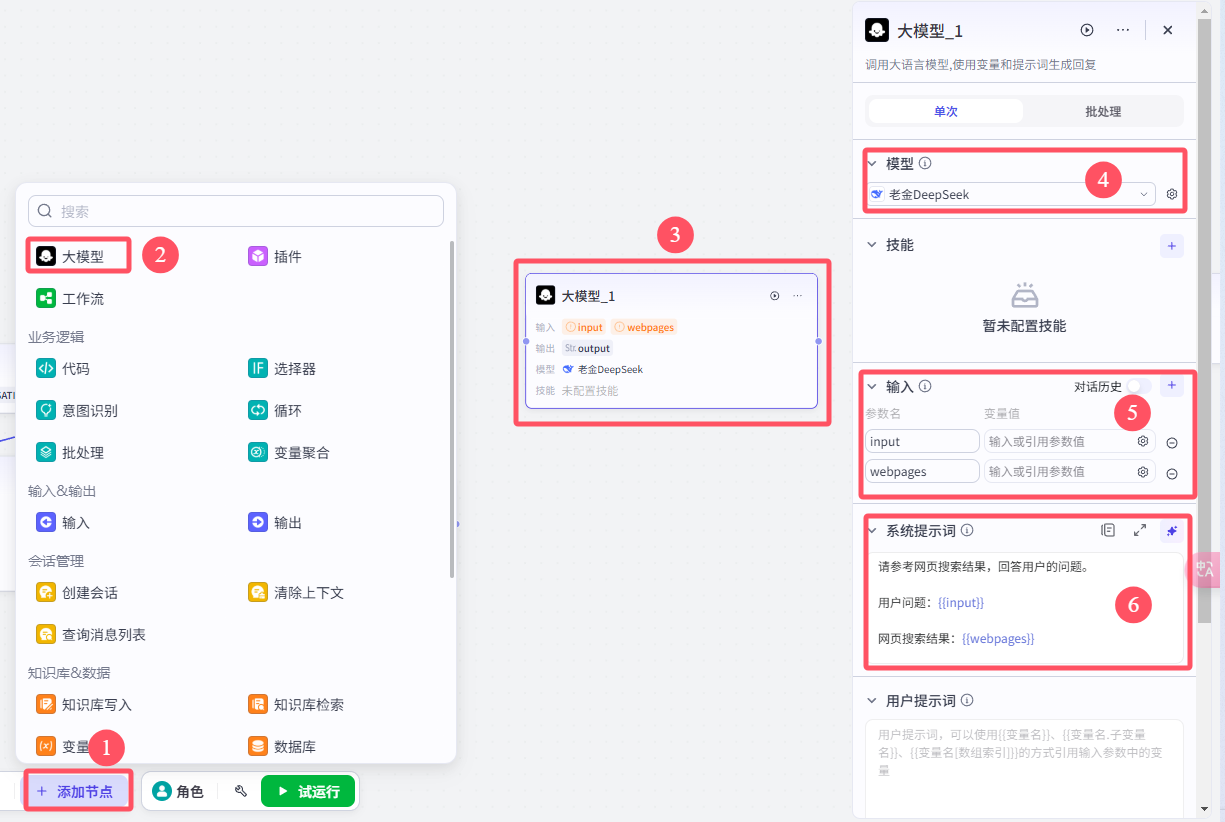Select the 插件 plugin node icon

258,256
